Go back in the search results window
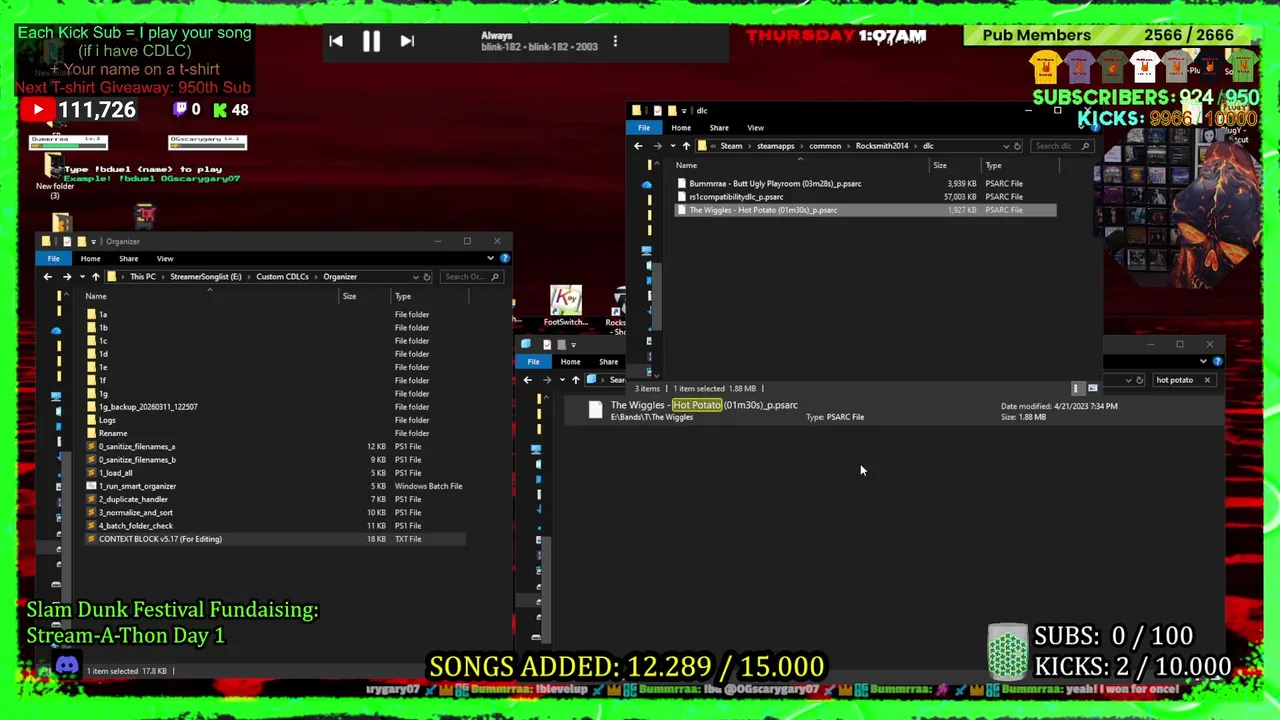Image resolution: width=1280 pixels, height=720 pixels. click(x=528, y=380)
